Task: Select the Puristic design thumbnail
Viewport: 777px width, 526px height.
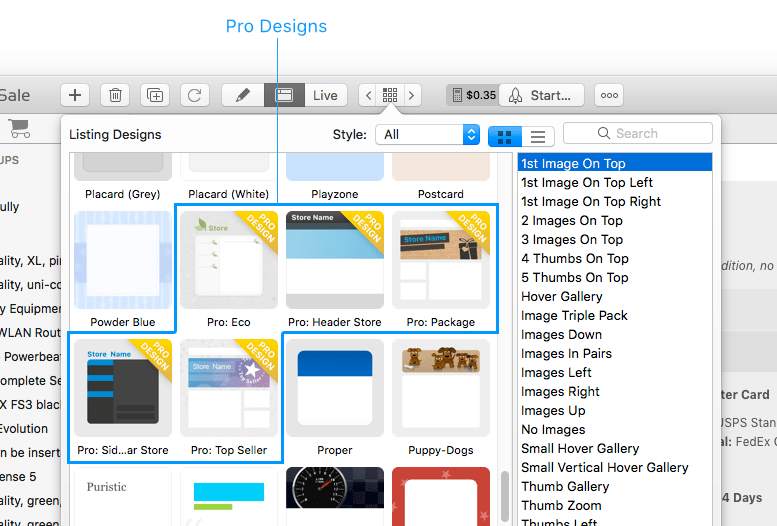Action: point(123,496)
